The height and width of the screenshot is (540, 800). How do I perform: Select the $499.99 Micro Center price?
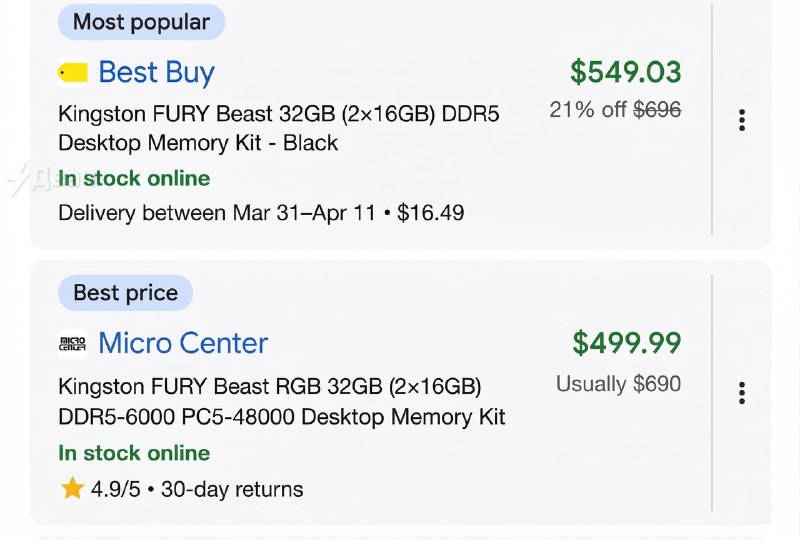click(626, 343)
